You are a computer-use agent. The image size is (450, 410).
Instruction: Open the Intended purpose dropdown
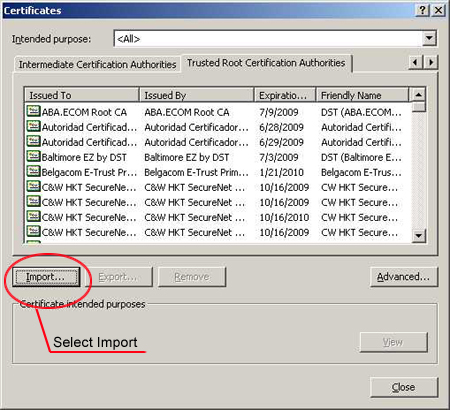tap(429, 39)
